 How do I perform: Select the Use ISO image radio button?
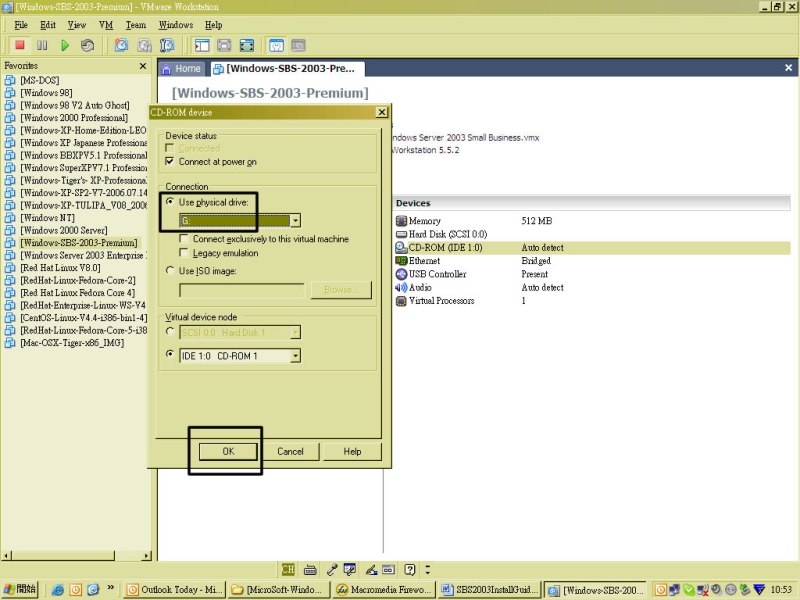tap(170, 270)
